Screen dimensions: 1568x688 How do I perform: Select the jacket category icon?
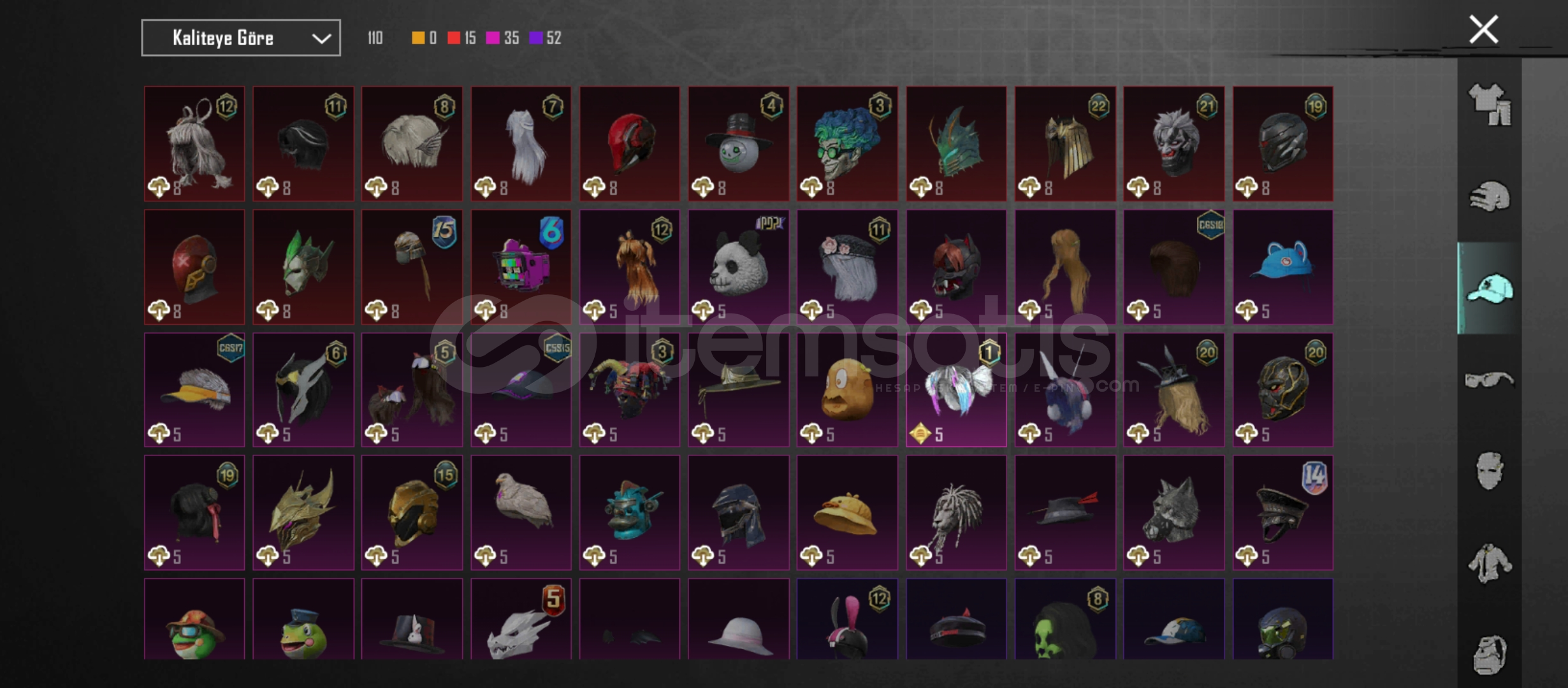1490,563
